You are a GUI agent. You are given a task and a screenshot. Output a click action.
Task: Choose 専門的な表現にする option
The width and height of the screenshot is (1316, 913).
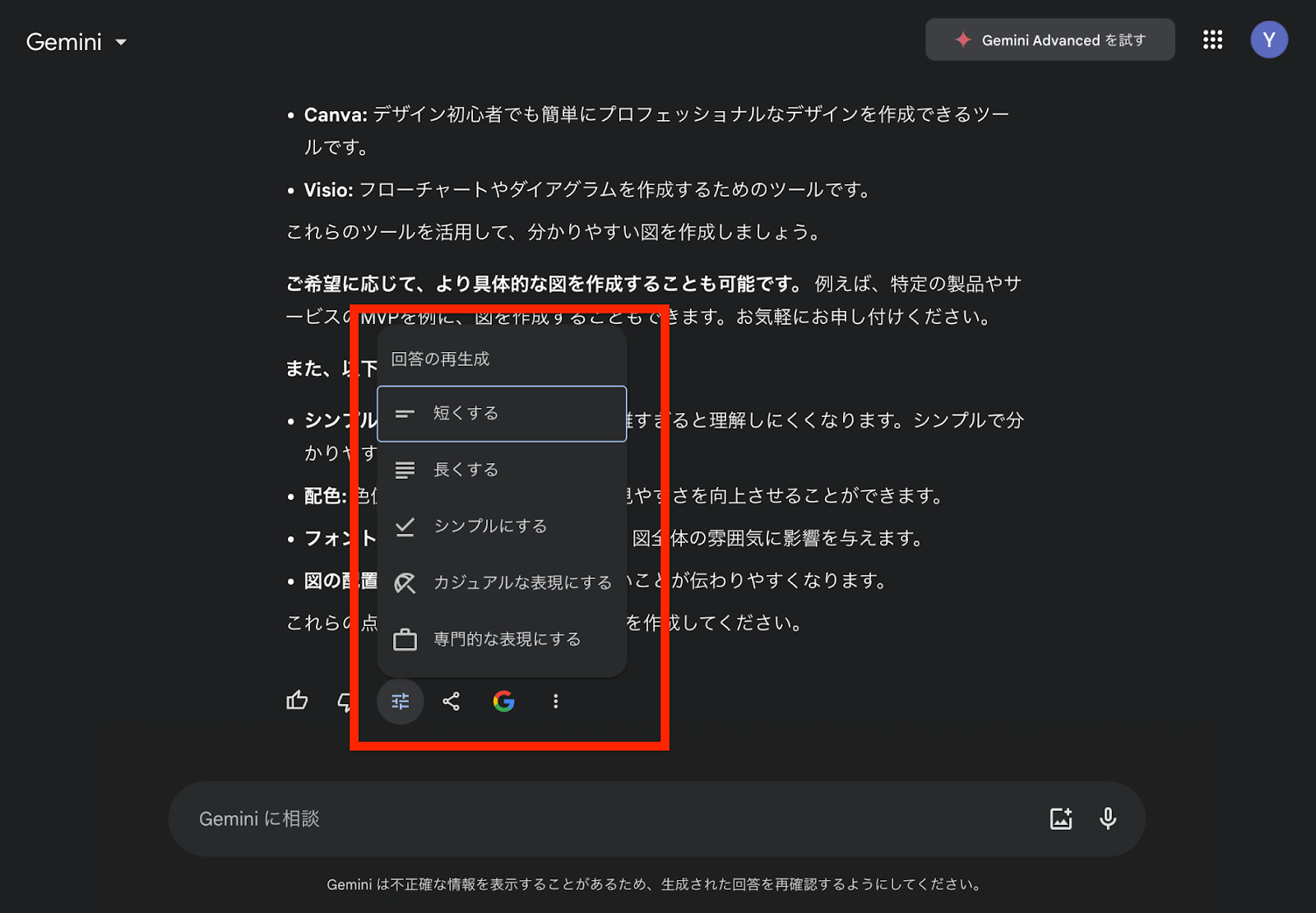pyautogui.click(x=502, y=639)
